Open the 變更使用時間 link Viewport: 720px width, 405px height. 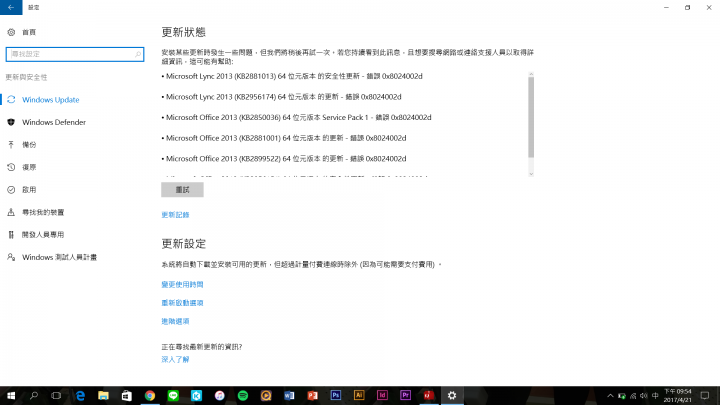coord(182,284)
